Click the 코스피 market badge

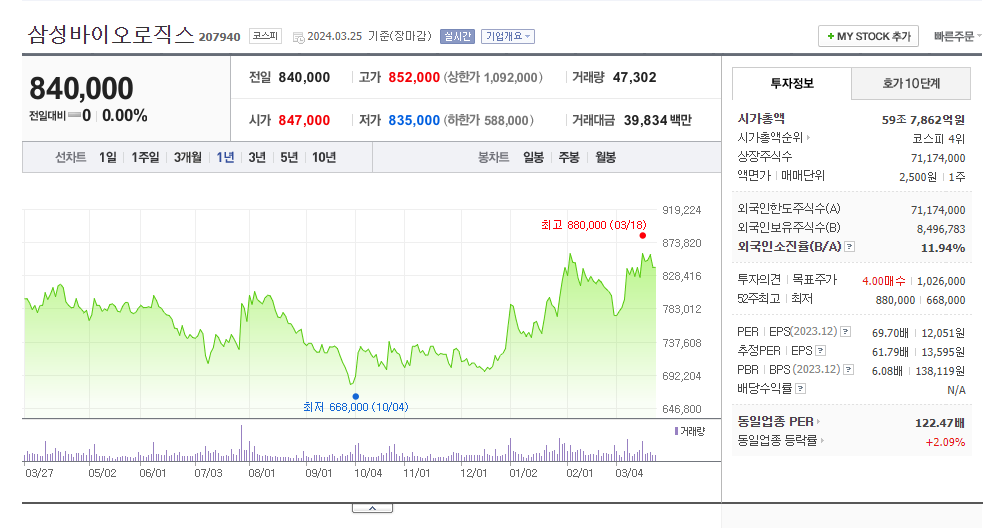[265, 36]
